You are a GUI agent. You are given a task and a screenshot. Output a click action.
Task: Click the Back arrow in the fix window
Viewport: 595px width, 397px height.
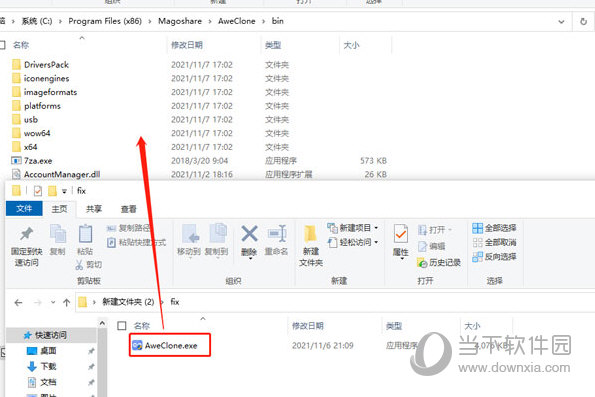18,302
